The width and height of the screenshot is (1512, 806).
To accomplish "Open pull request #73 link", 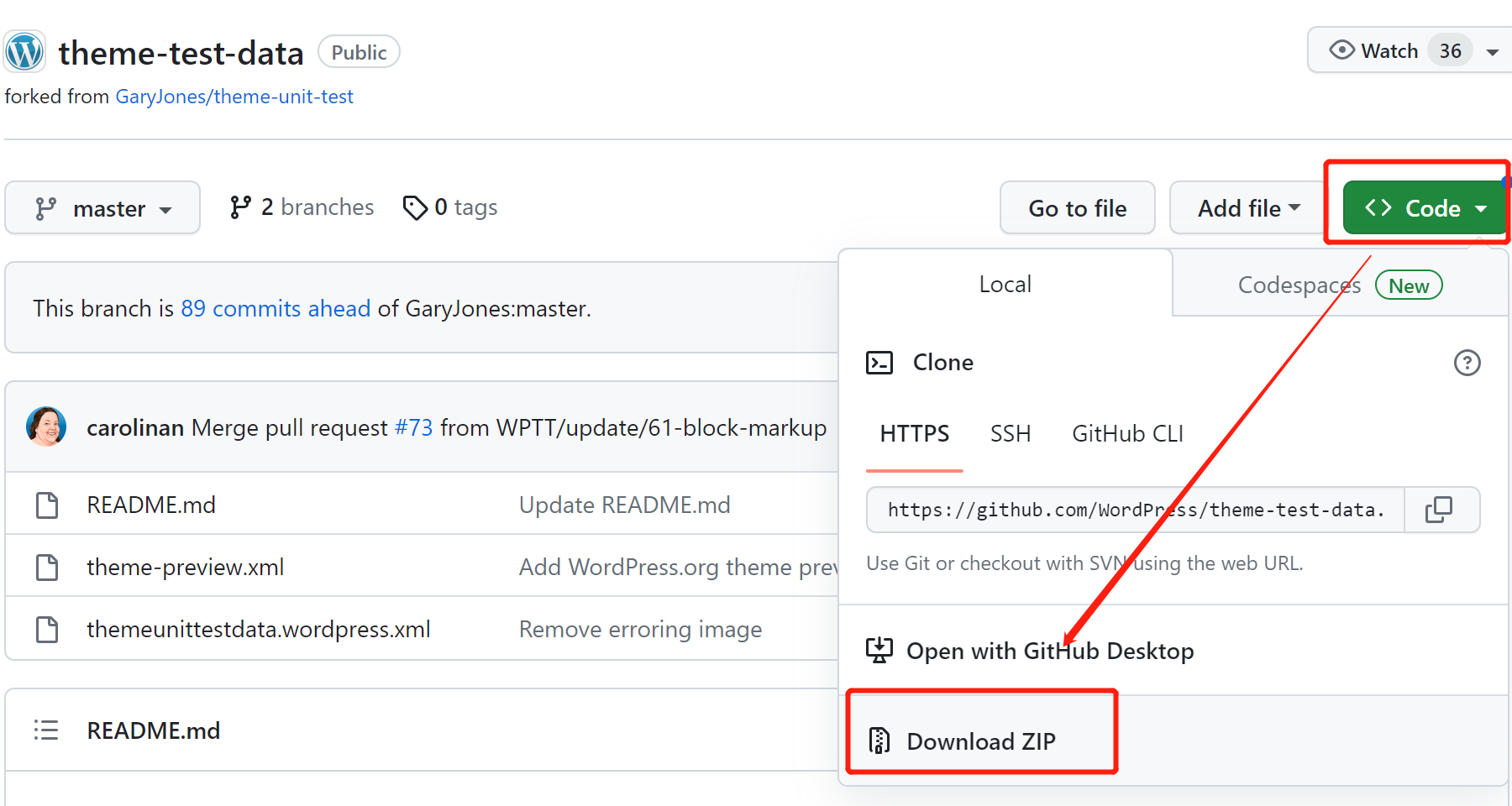I will pos(413,427).
